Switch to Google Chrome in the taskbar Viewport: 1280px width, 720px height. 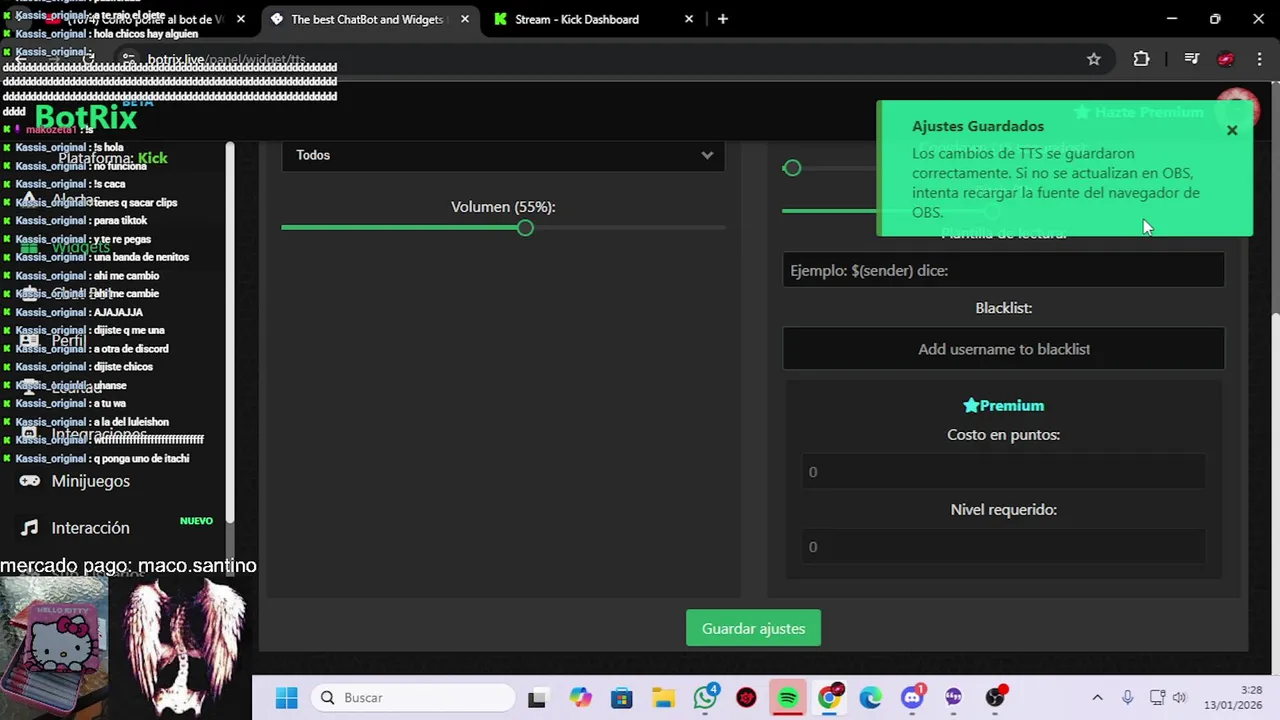tap(829, 698)
